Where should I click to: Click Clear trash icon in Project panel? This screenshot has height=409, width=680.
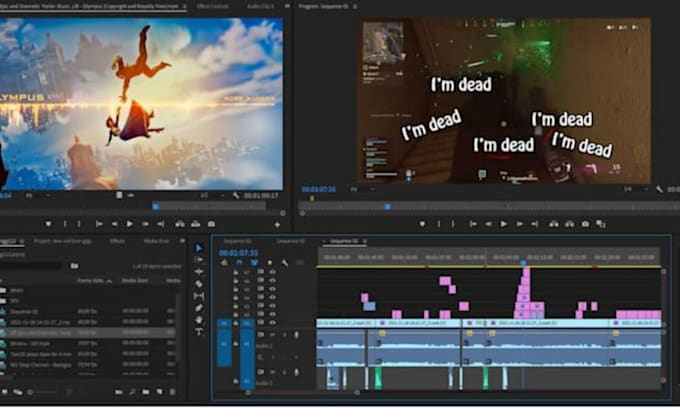click(172, 392)
